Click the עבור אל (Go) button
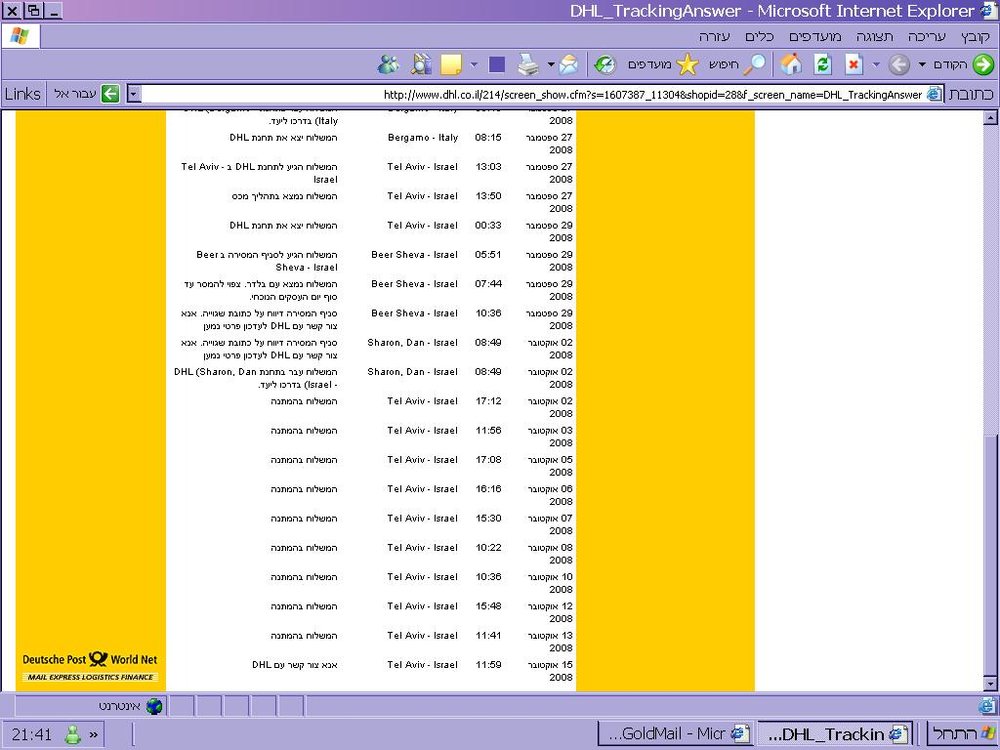 pyautogui.click(x=87, y=94)
